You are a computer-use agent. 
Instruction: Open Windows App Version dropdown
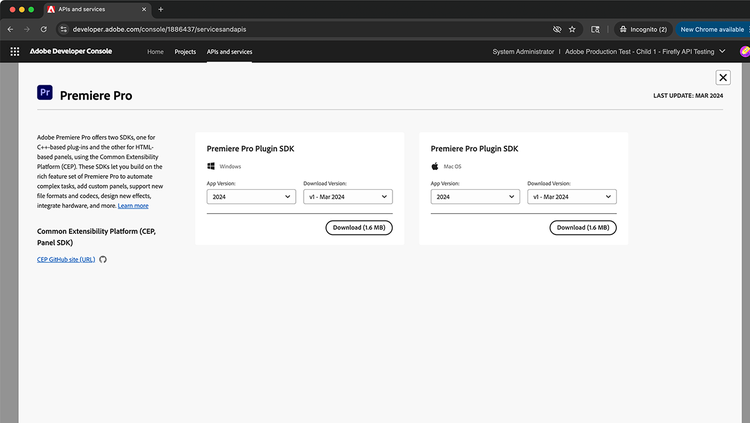pyautogui.click(x=251, y=197)
